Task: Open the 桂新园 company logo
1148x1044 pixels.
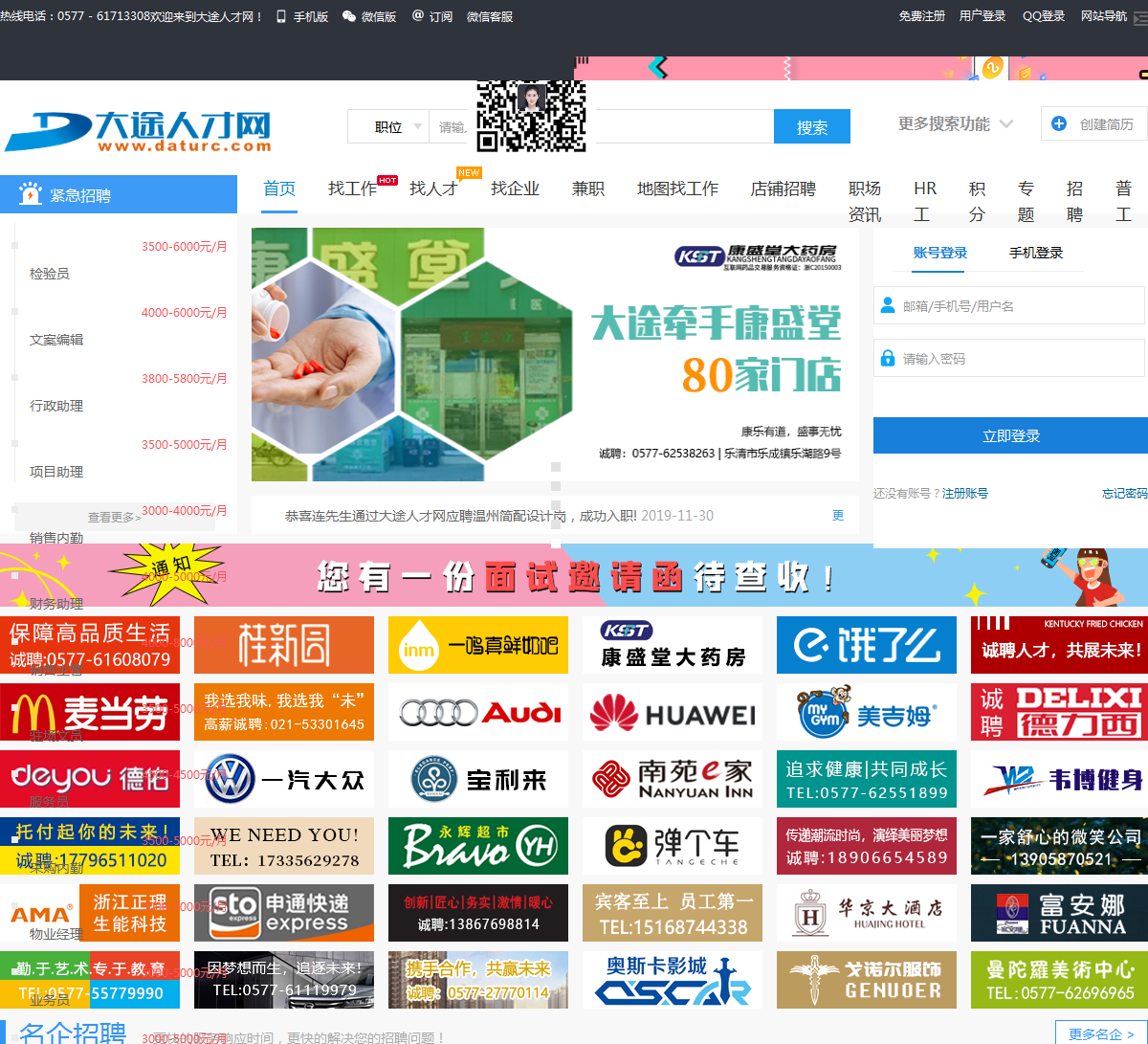Action: 284,645
